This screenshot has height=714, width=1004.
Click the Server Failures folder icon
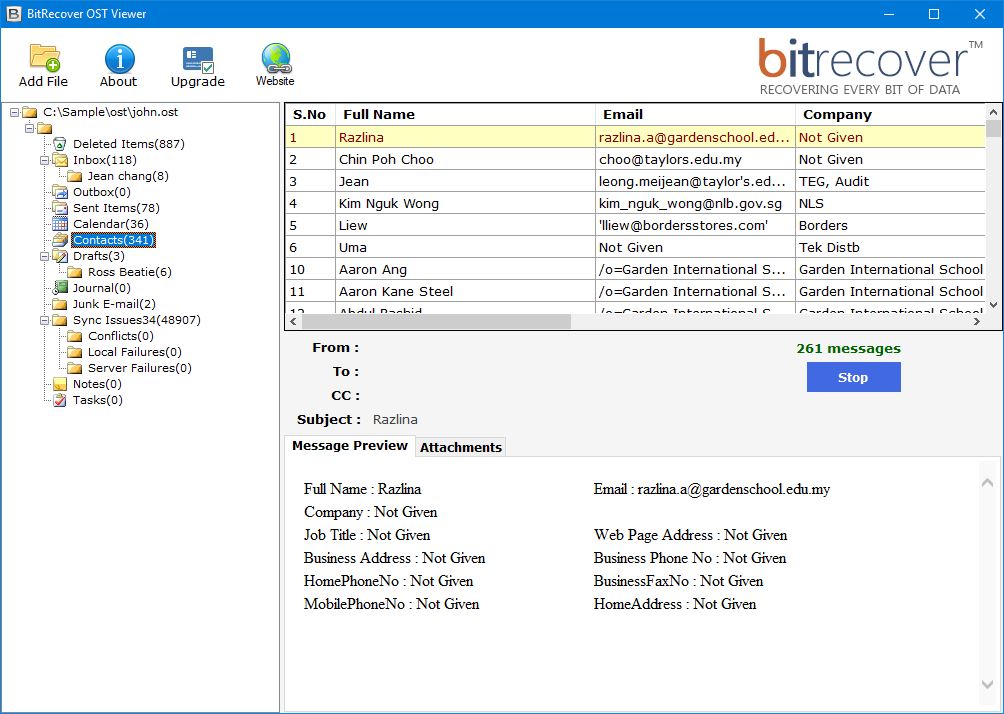point(75,368)
